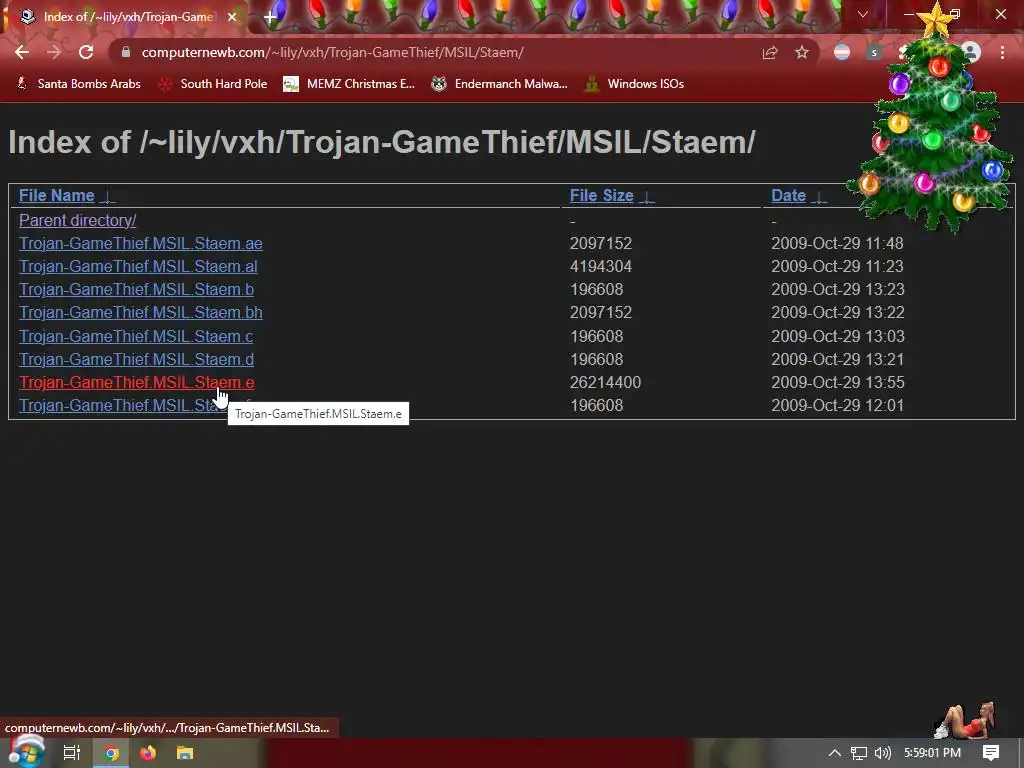Reload the current page
The height and width of the screenshot is (768, 1024).
click(x=86, y=52)
